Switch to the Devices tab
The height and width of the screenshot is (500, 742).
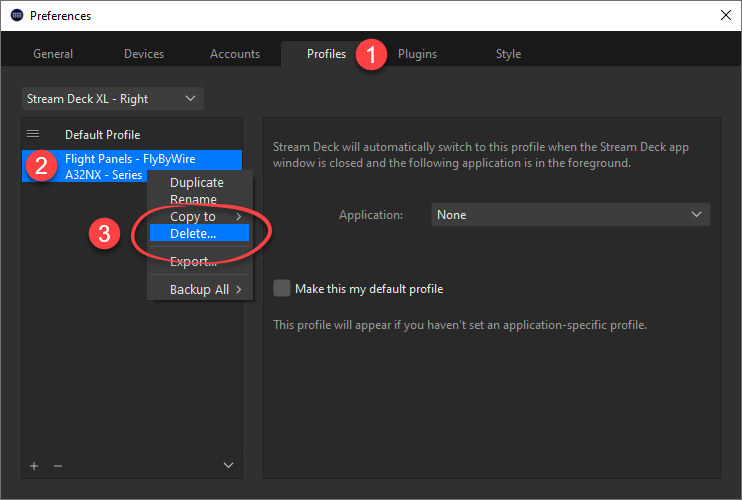(x=144, y=54)
